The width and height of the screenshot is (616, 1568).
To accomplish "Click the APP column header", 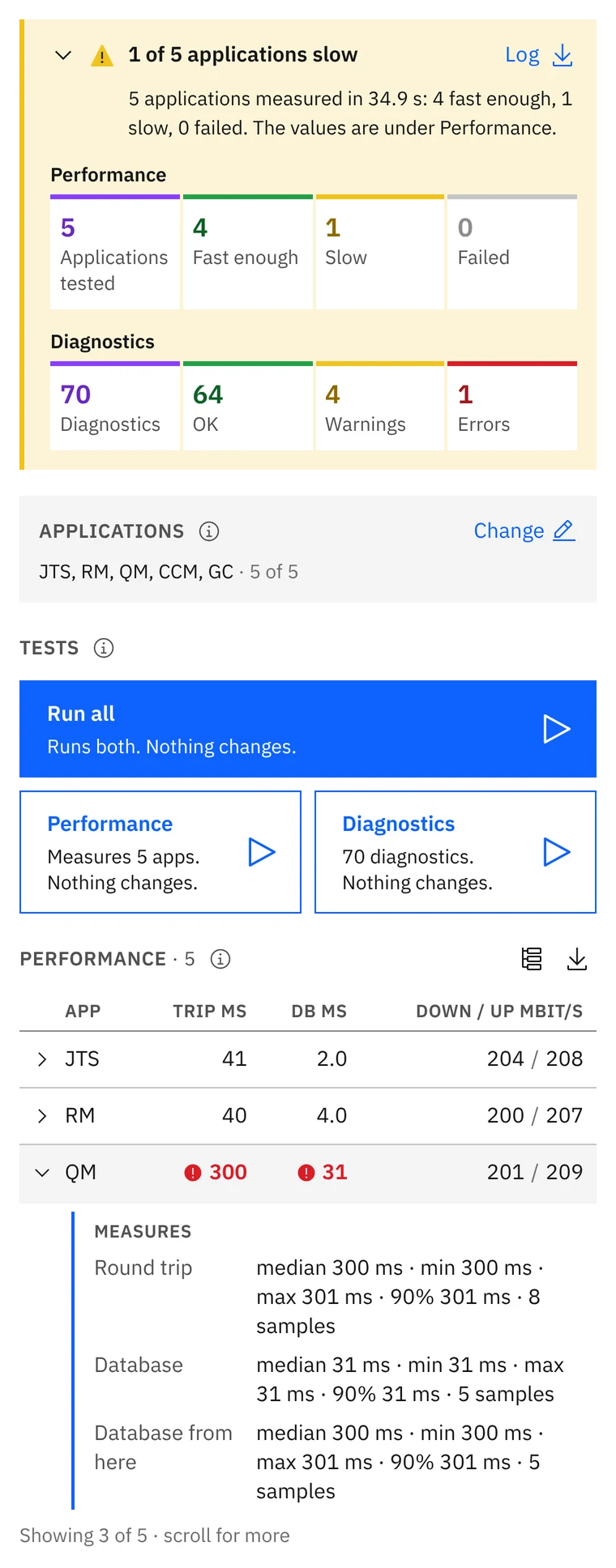I will pos(83,1011).
